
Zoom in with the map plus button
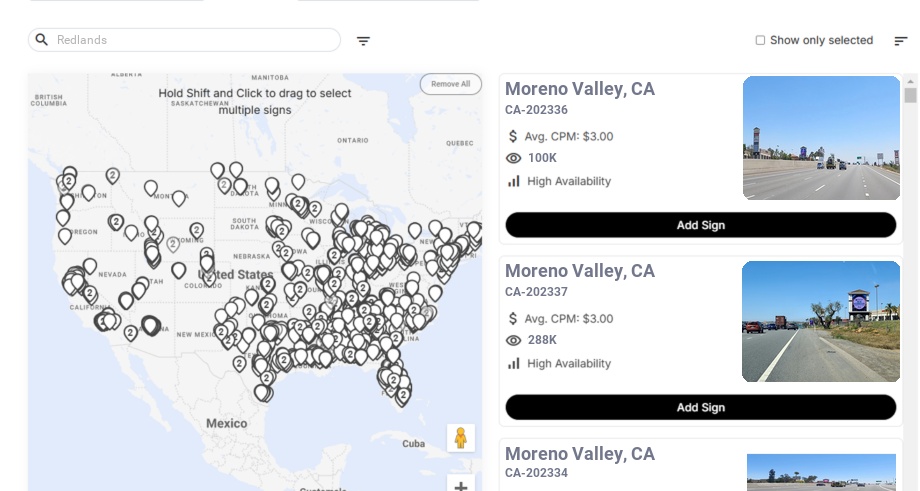(461, 485)
